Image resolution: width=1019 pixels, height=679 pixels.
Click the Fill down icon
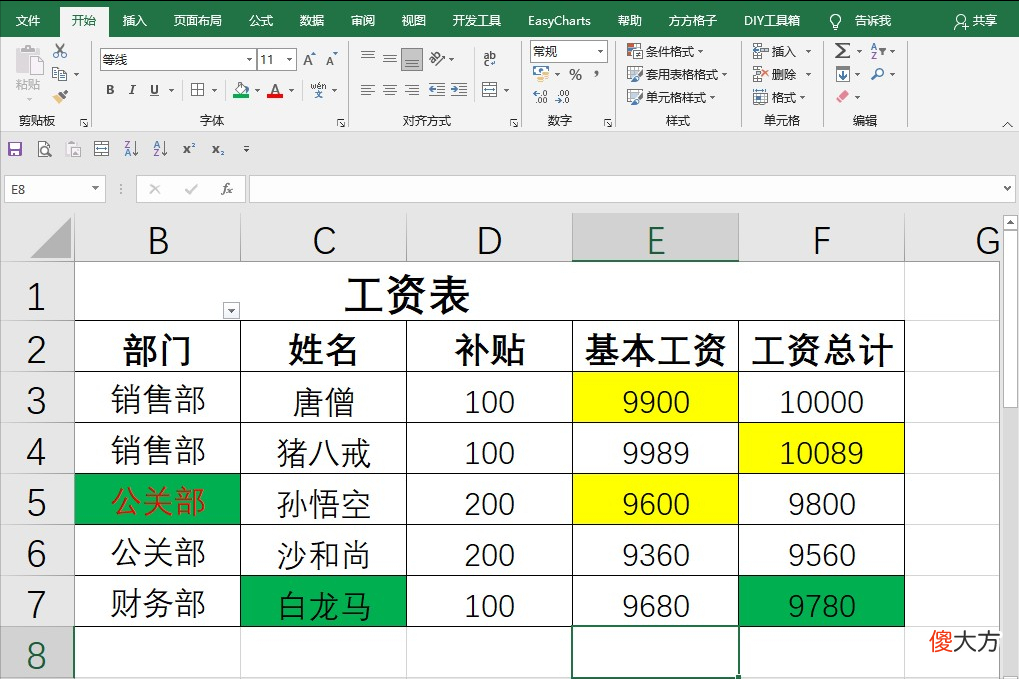pos(843,74)
